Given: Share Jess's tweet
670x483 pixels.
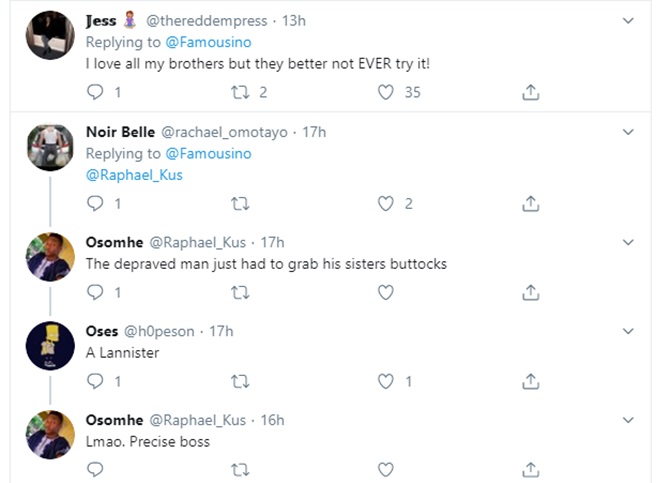Looking at the screenshot, I should (x=531, y=92).
